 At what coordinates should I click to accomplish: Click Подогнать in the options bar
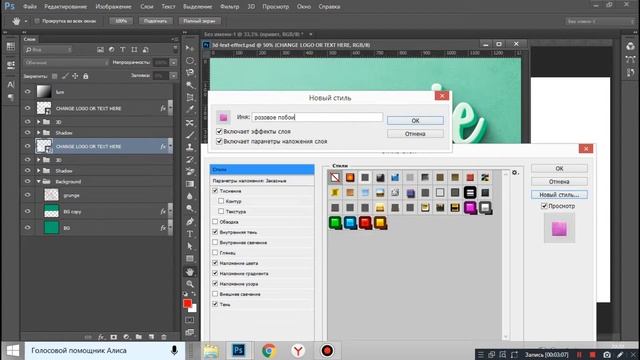click(156, 21)
